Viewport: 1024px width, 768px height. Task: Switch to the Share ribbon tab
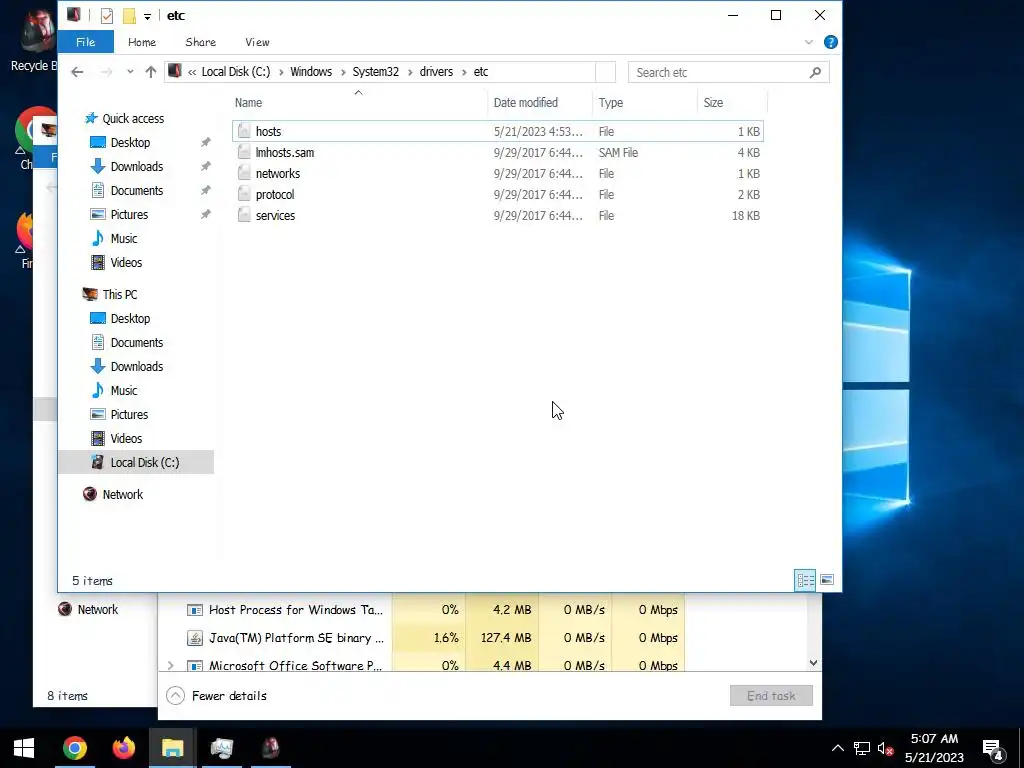(200, 42)
